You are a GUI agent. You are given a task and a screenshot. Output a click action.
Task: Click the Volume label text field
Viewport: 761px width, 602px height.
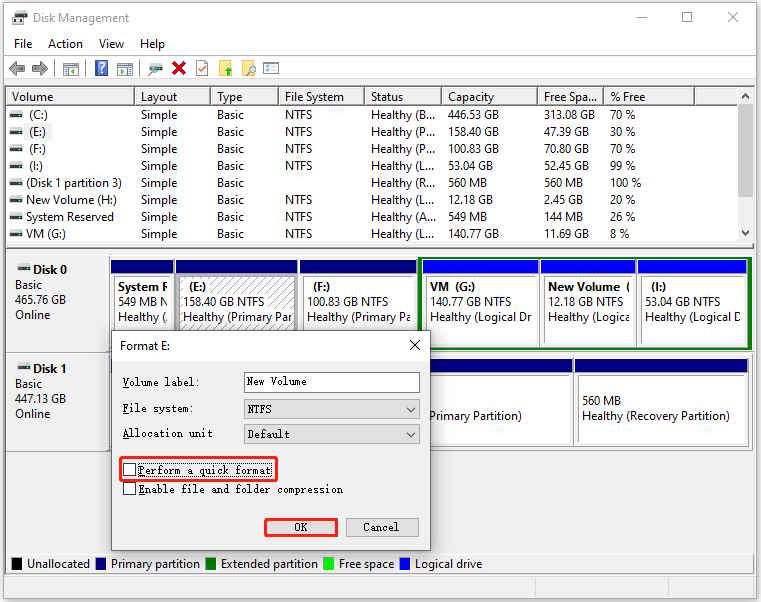(331, 382)
